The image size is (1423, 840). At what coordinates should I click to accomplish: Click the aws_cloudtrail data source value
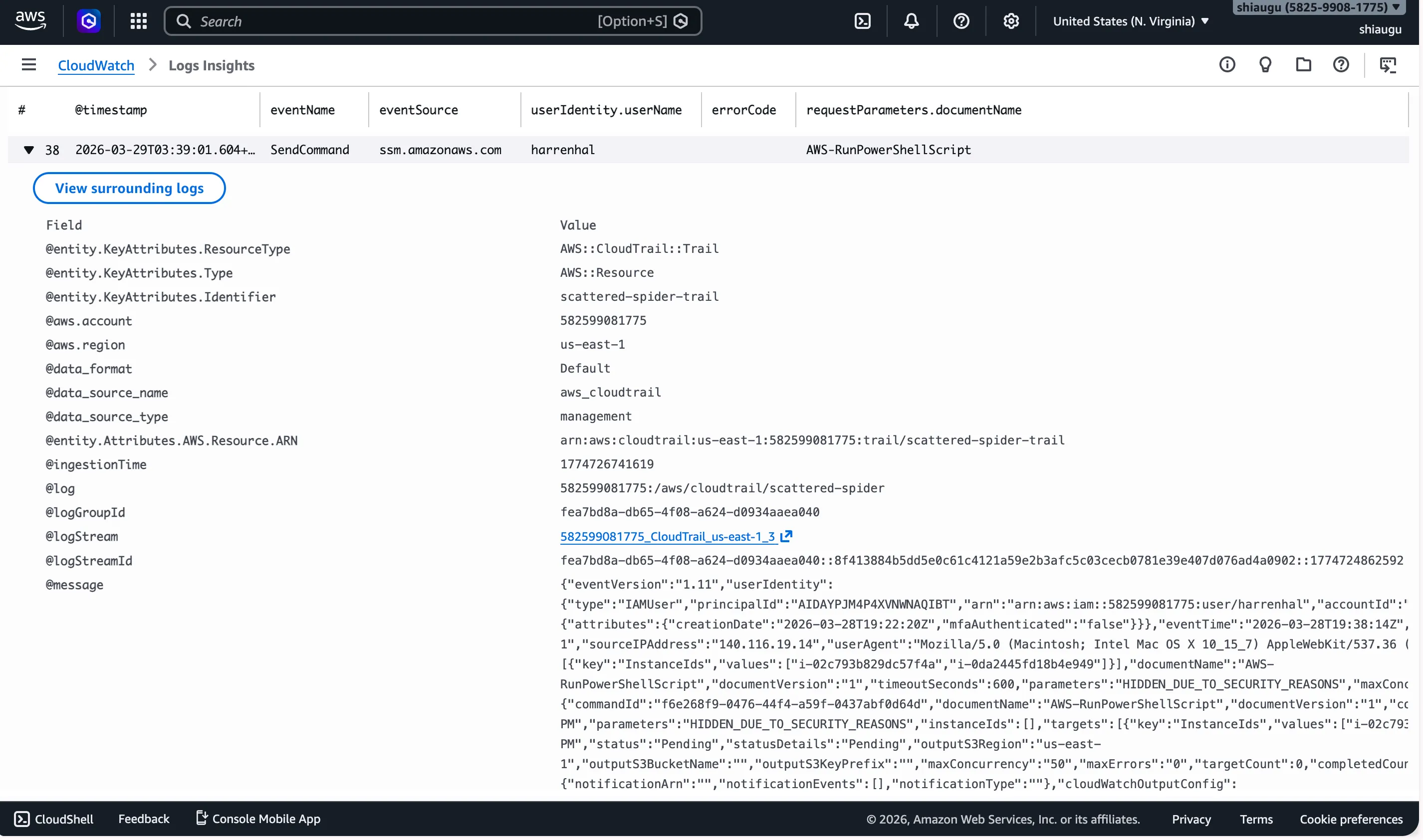tap(611, 392)
